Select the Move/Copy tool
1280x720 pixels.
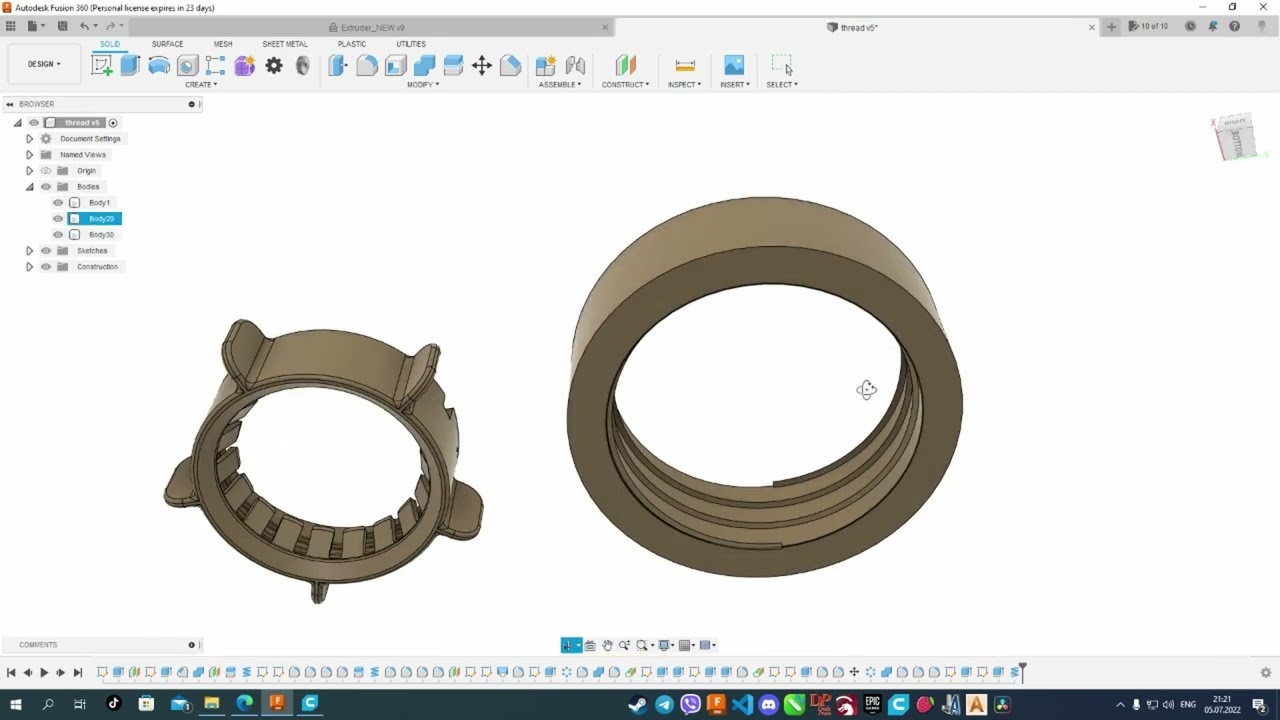(x=482, y=66)
